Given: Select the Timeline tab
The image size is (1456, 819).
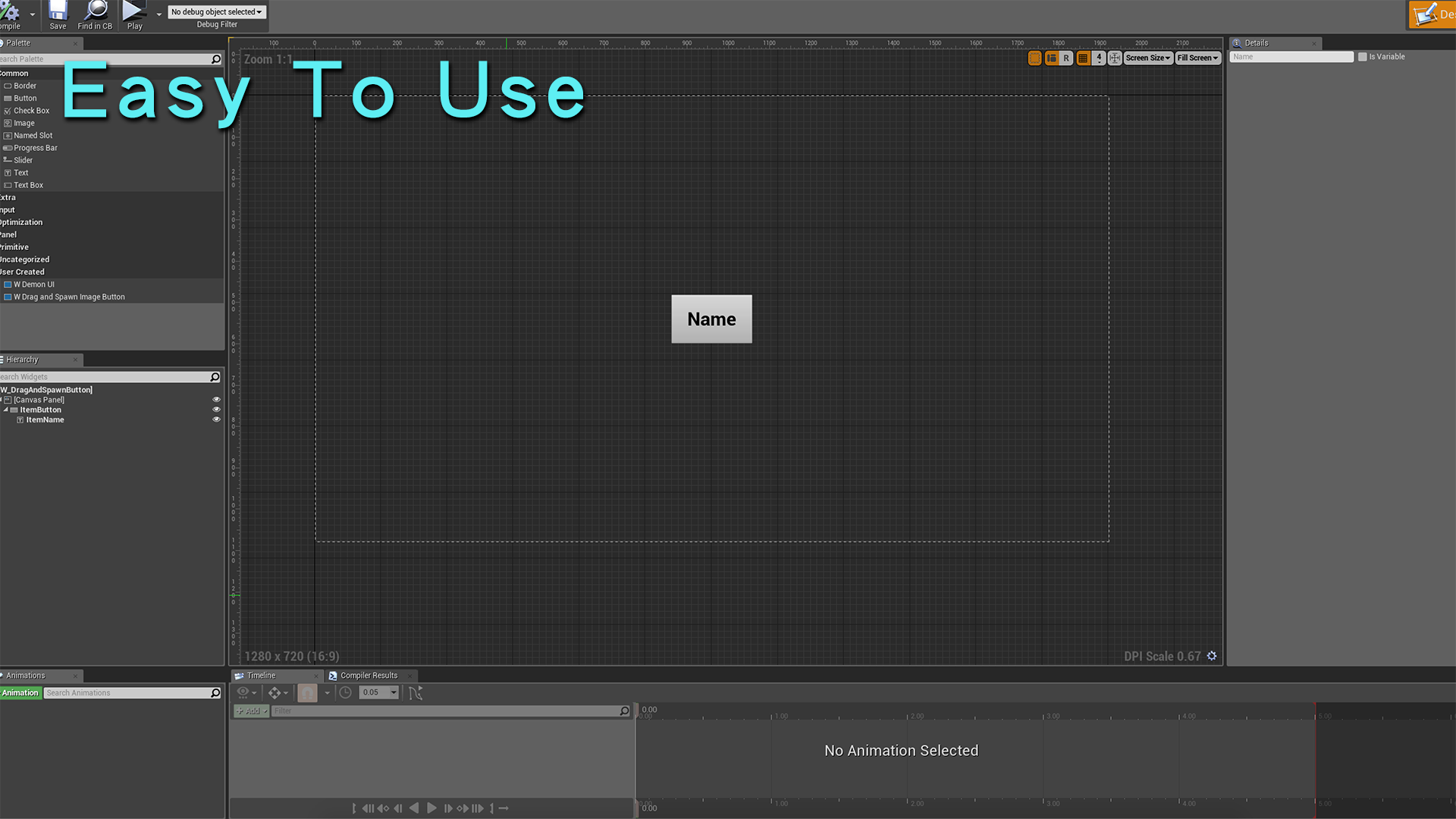Looking at the screenshot, I should coord(261,676).
